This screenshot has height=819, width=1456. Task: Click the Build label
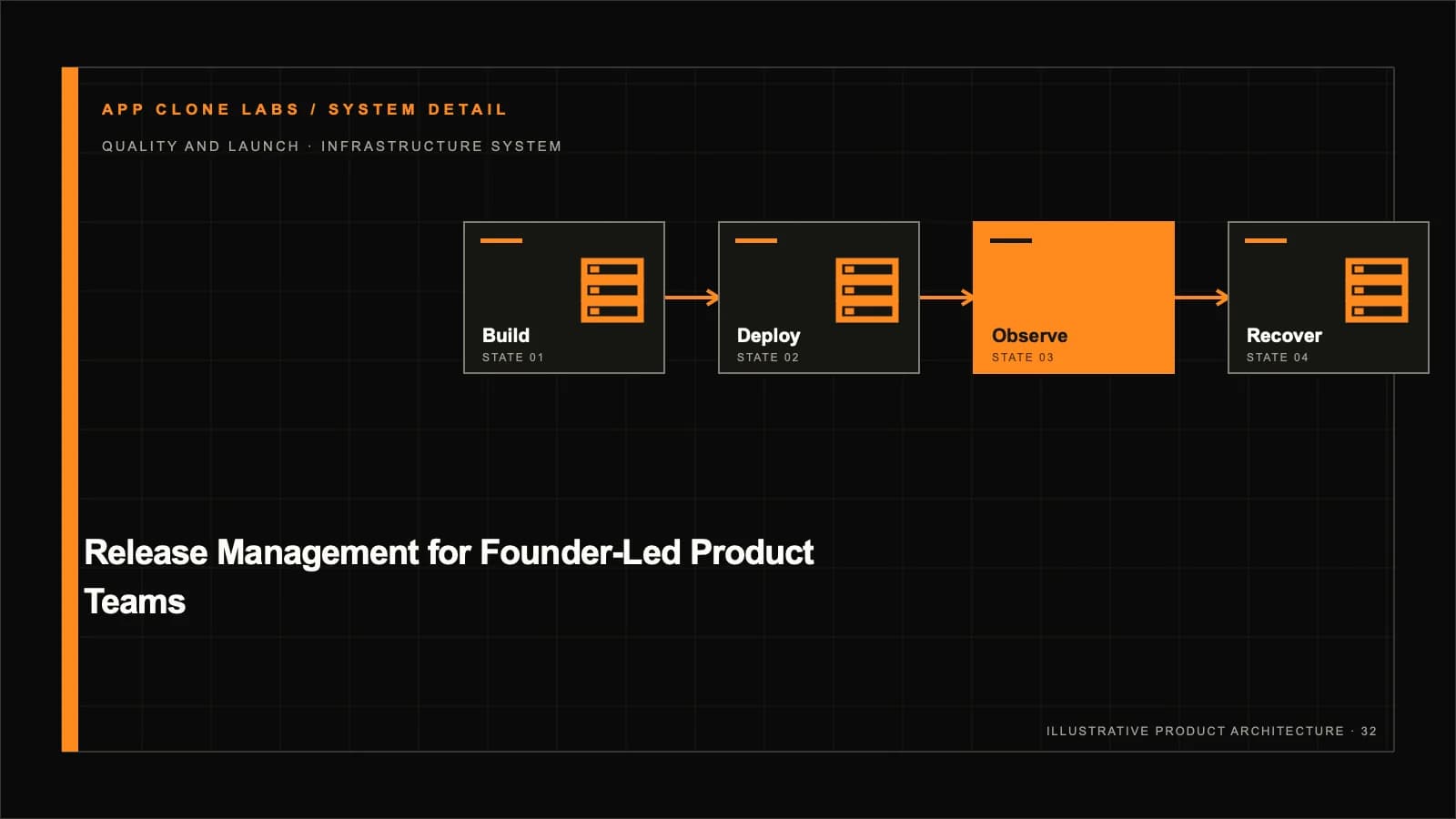[x=506, y=335]
